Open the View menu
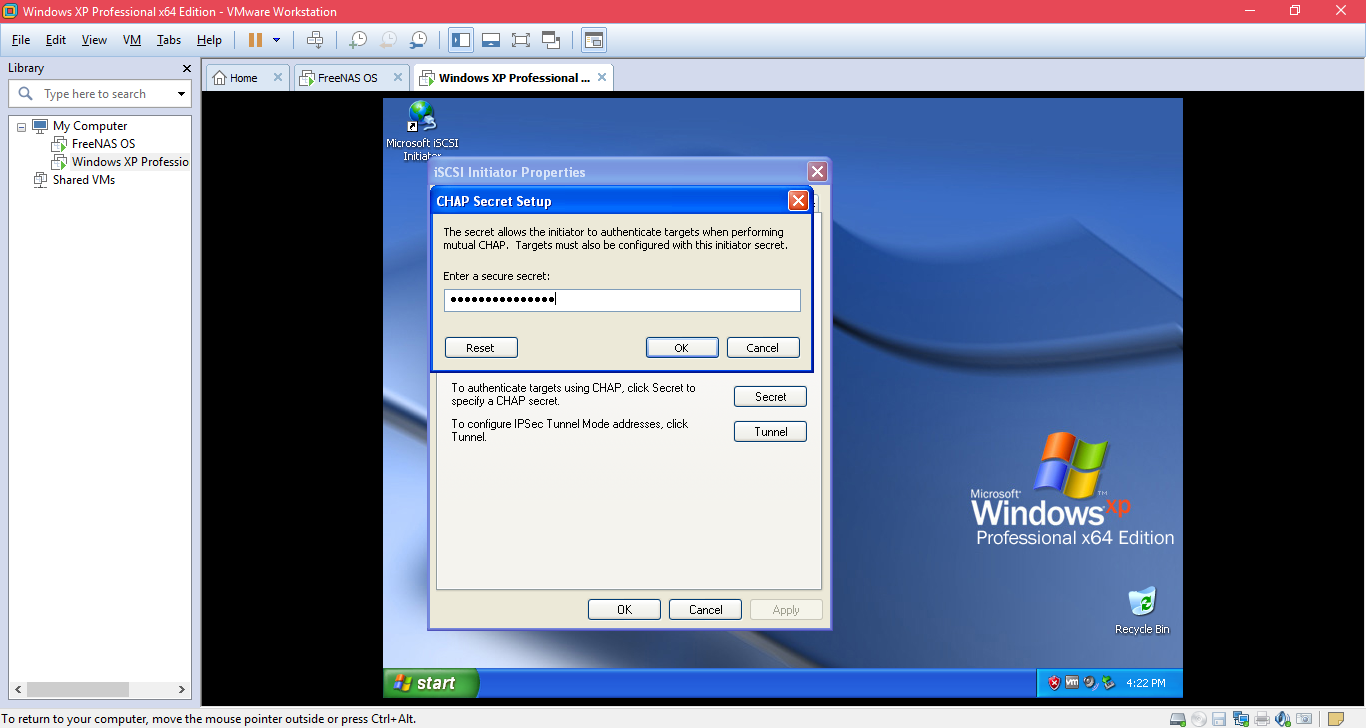Image resolution: width=1366 pixels, height=728 pixels. [x=94, y=40]
